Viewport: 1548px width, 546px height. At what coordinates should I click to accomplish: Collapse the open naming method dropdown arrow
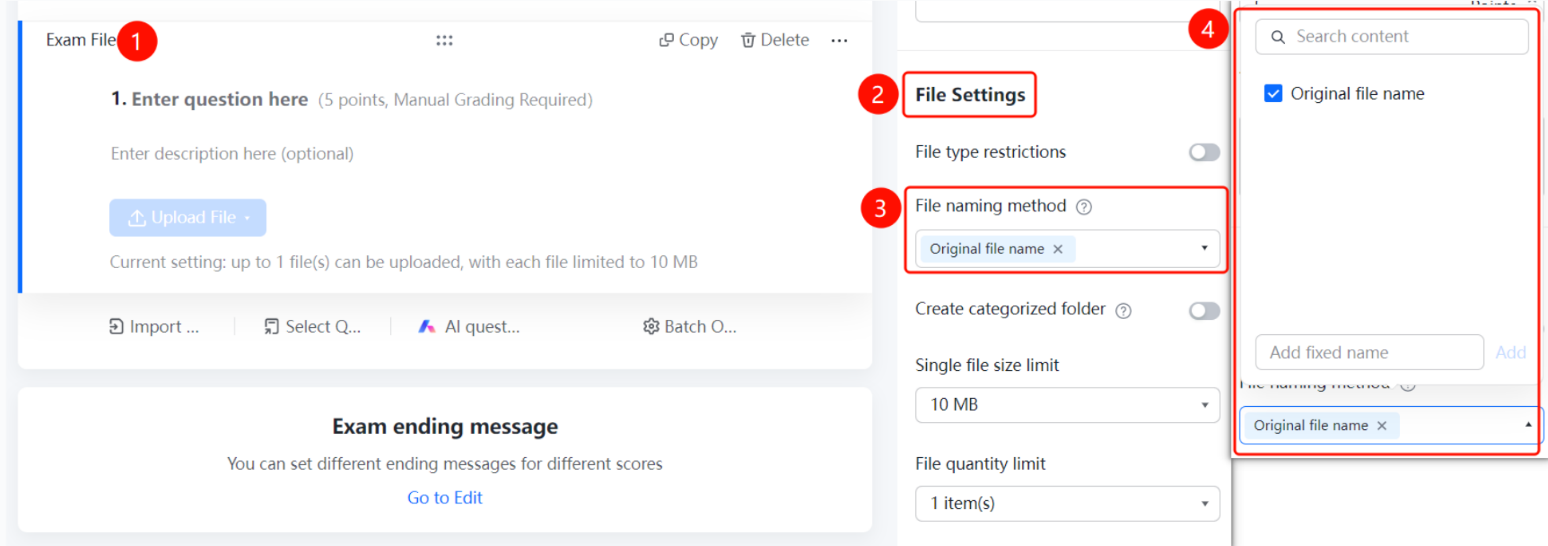click(x=1528, y=425)
